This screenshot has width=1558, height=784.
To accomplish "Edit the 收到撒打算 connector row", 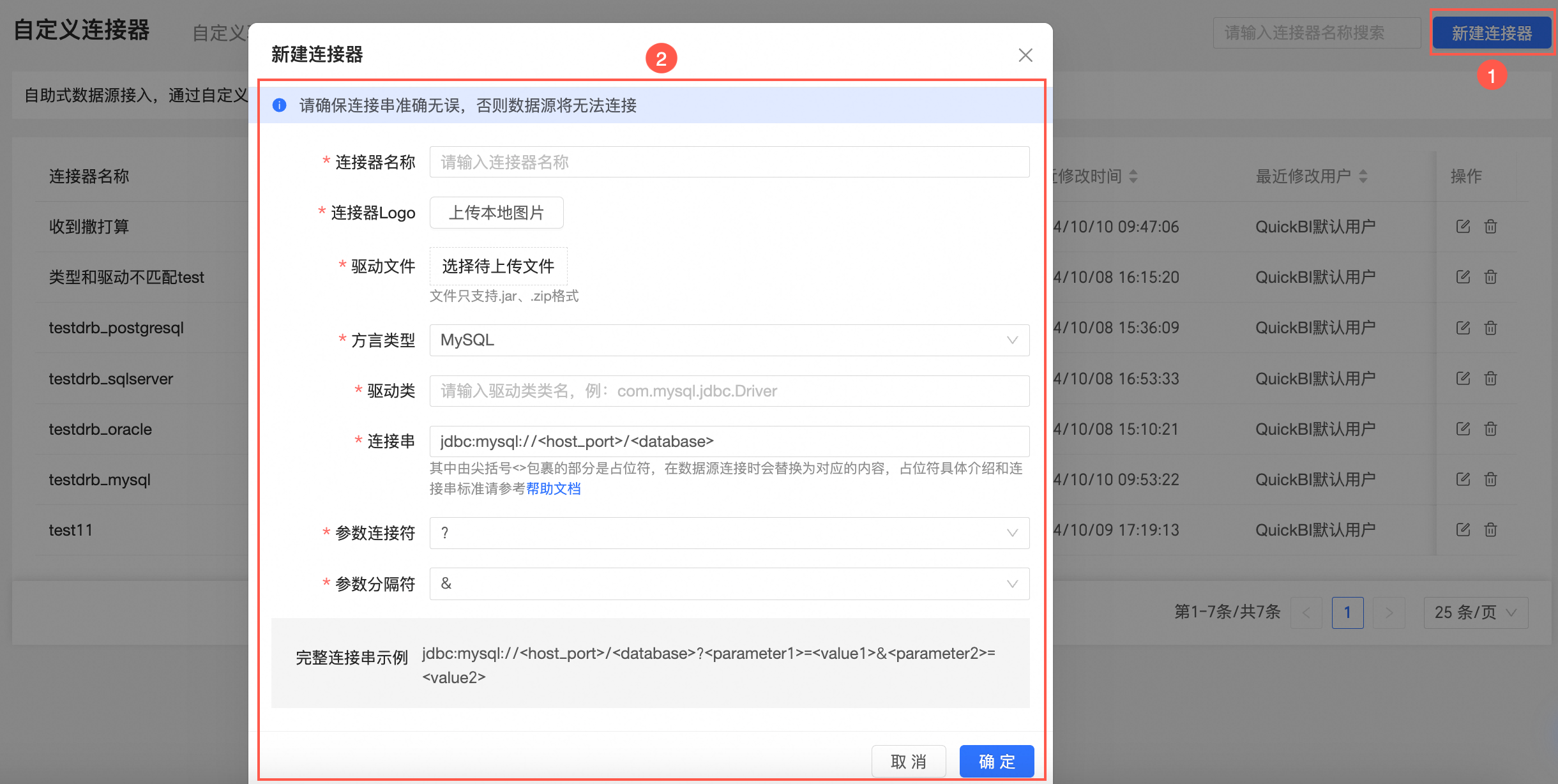I will click(1463, 227).
